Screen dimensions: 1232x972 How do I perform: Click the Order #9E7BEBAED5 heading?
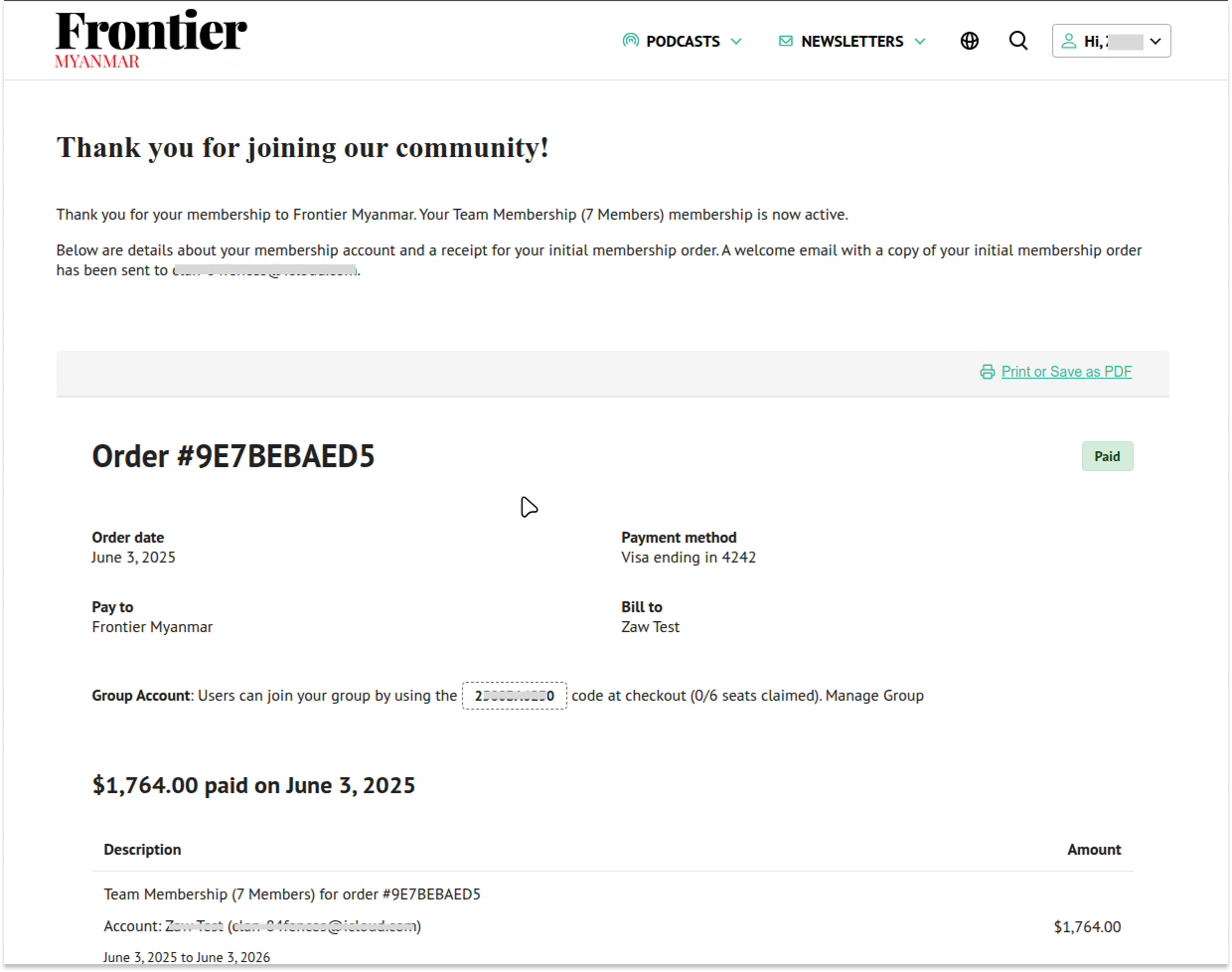[233, 456]
